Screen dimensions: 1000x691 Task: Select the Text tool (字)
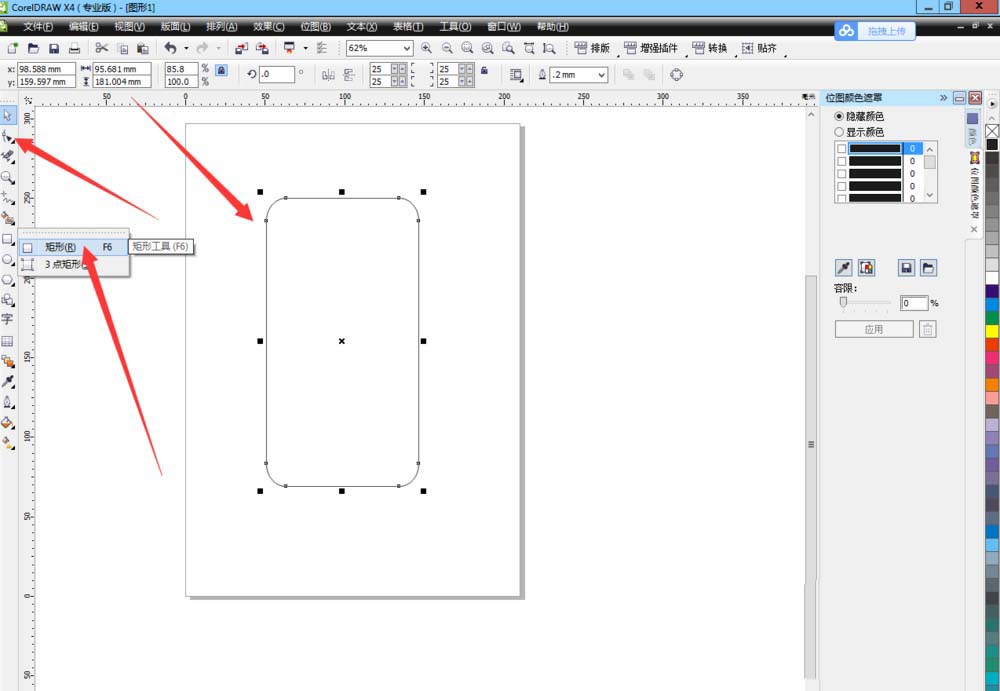tap(8, 320)
